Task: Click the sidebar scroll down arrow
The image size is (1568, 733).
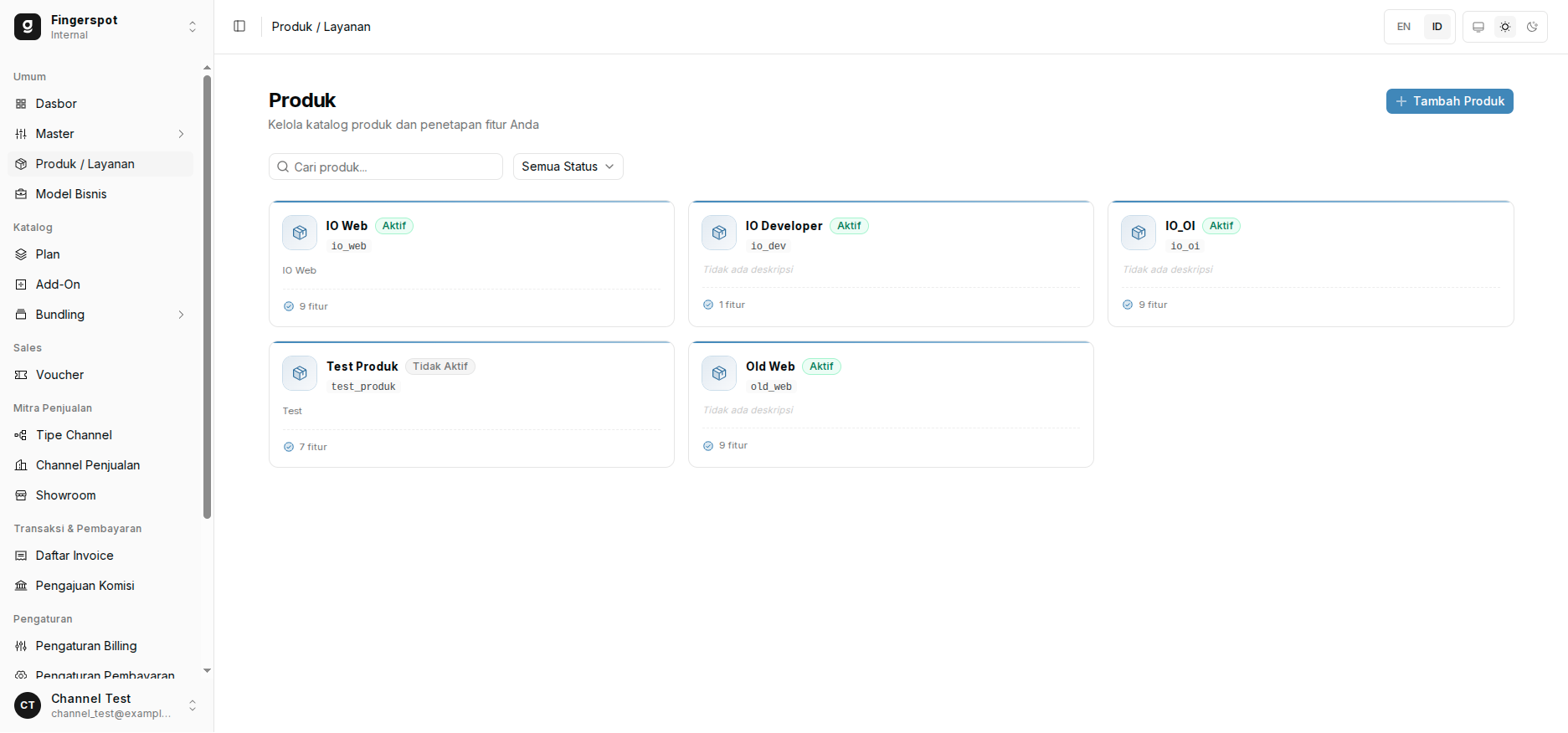Action: pyautogui.click(x=207, y=670)
